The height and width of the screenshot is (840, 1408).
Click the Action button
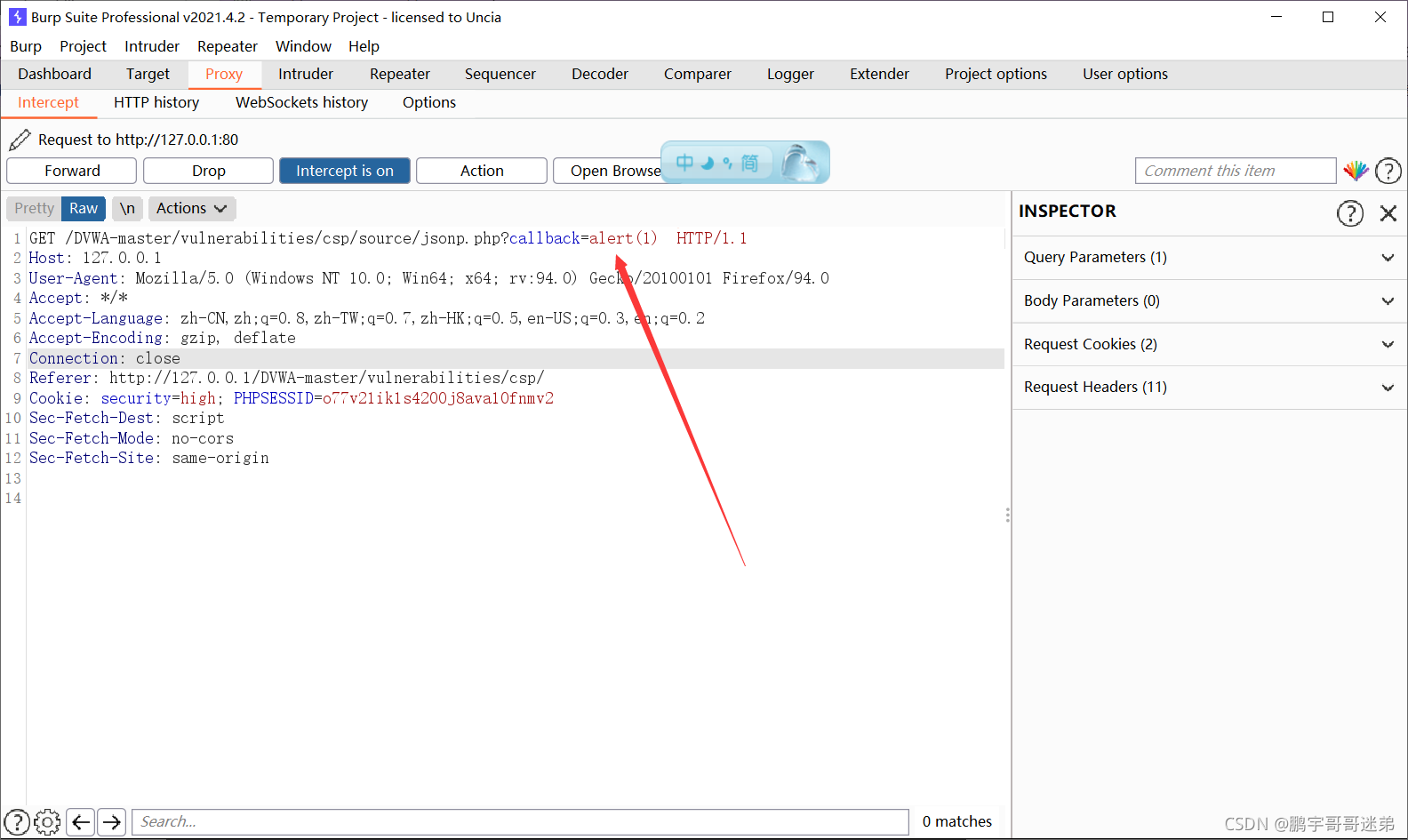pyautogui.click(x=482, y=171)
